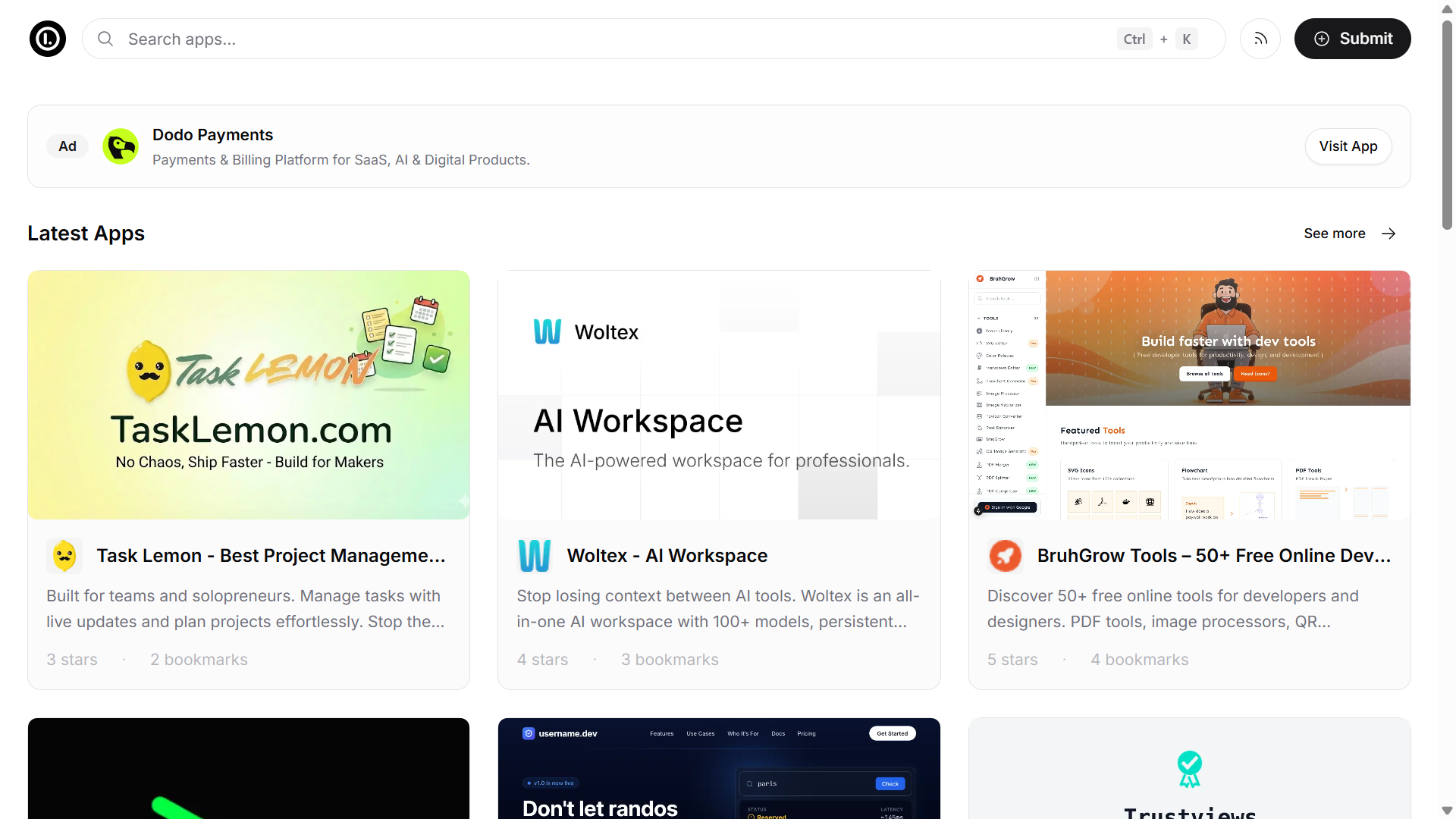Click the See more arrow icon
Viewport: 1456px width, 819px height.
[1389, 234]
